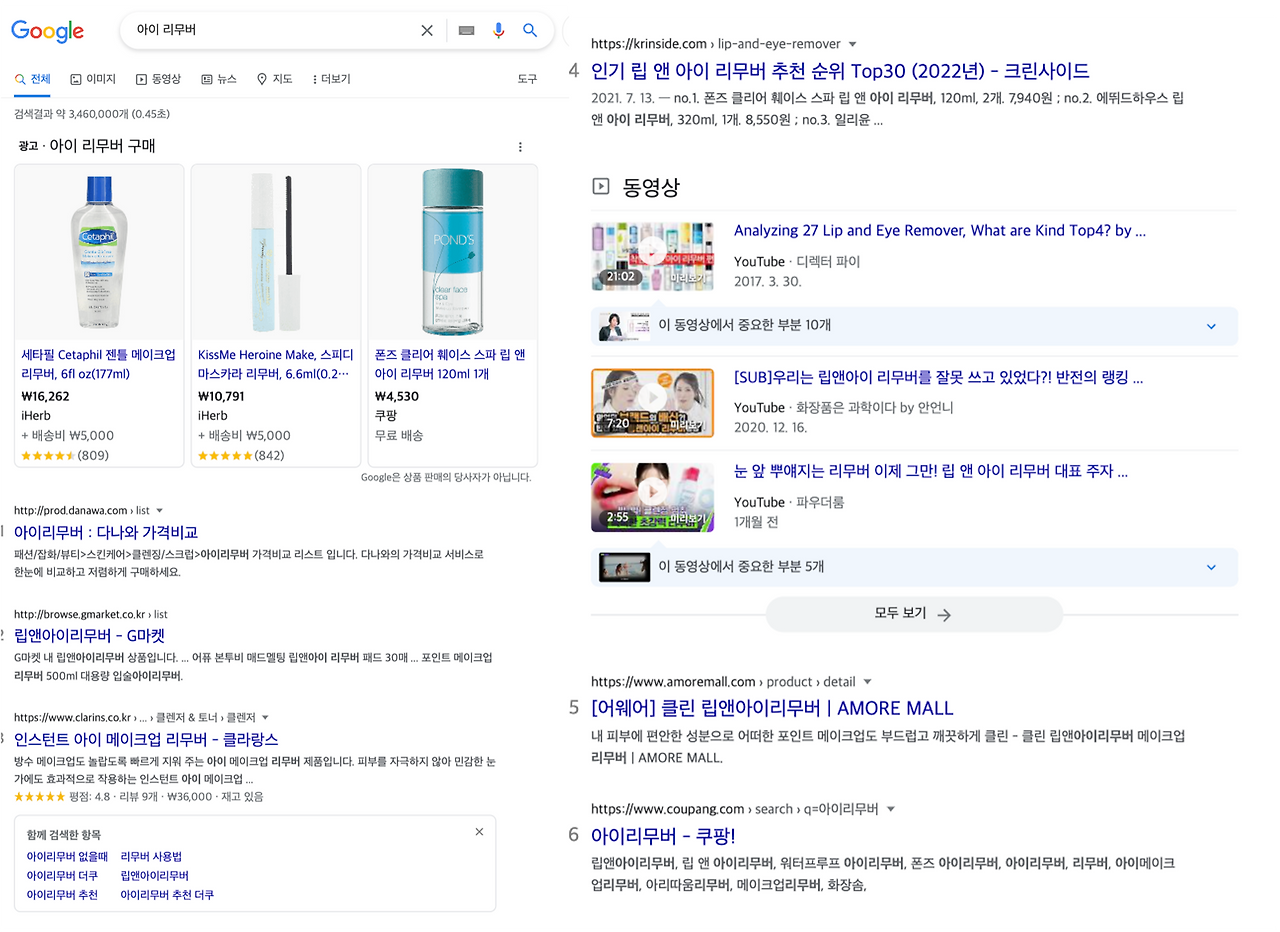Click the KissMe Heroine Make mascara remover image
This screenshot has width=1280, height=932.
(276, 254)
